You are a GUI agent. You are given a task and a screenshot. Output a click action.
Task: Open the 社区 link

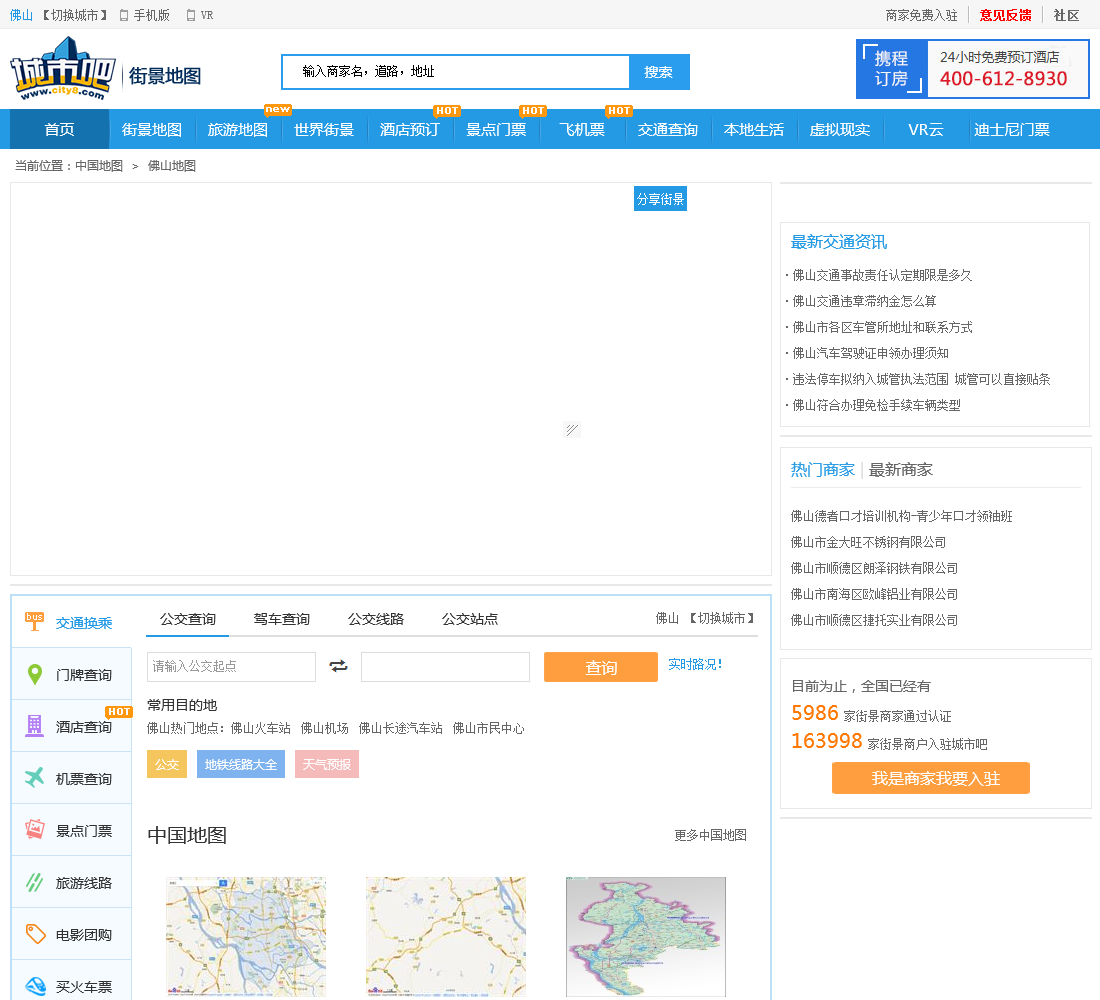(1066, 15)
